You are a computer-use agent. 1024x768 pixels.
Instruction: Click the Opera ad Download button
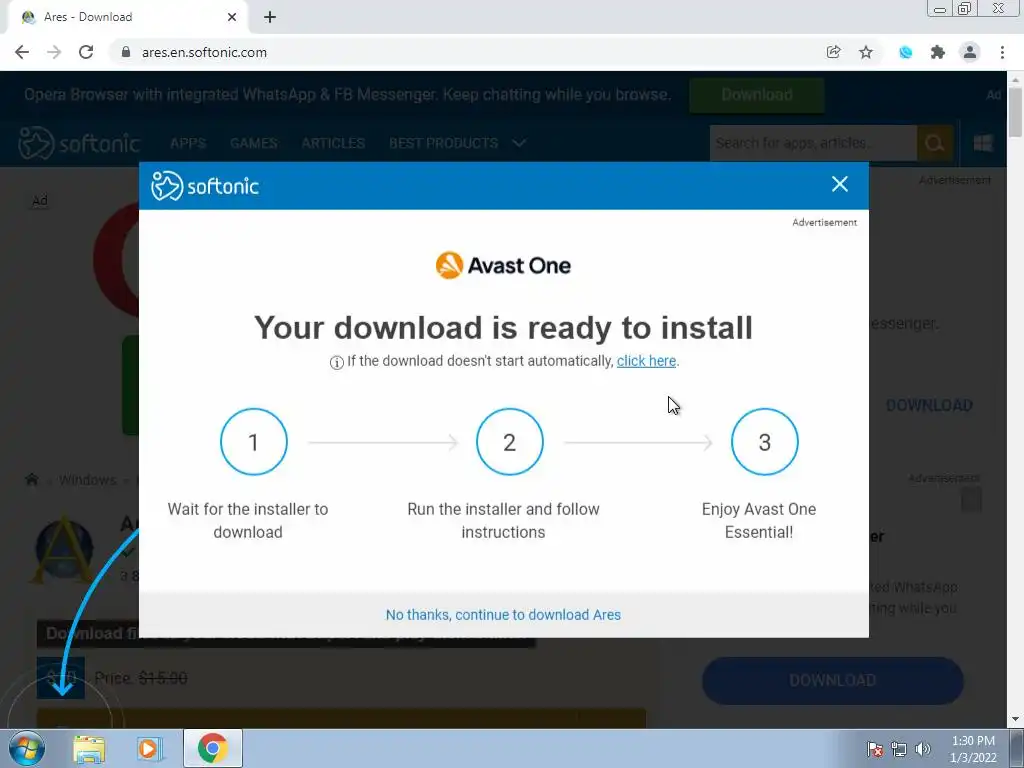756,95
